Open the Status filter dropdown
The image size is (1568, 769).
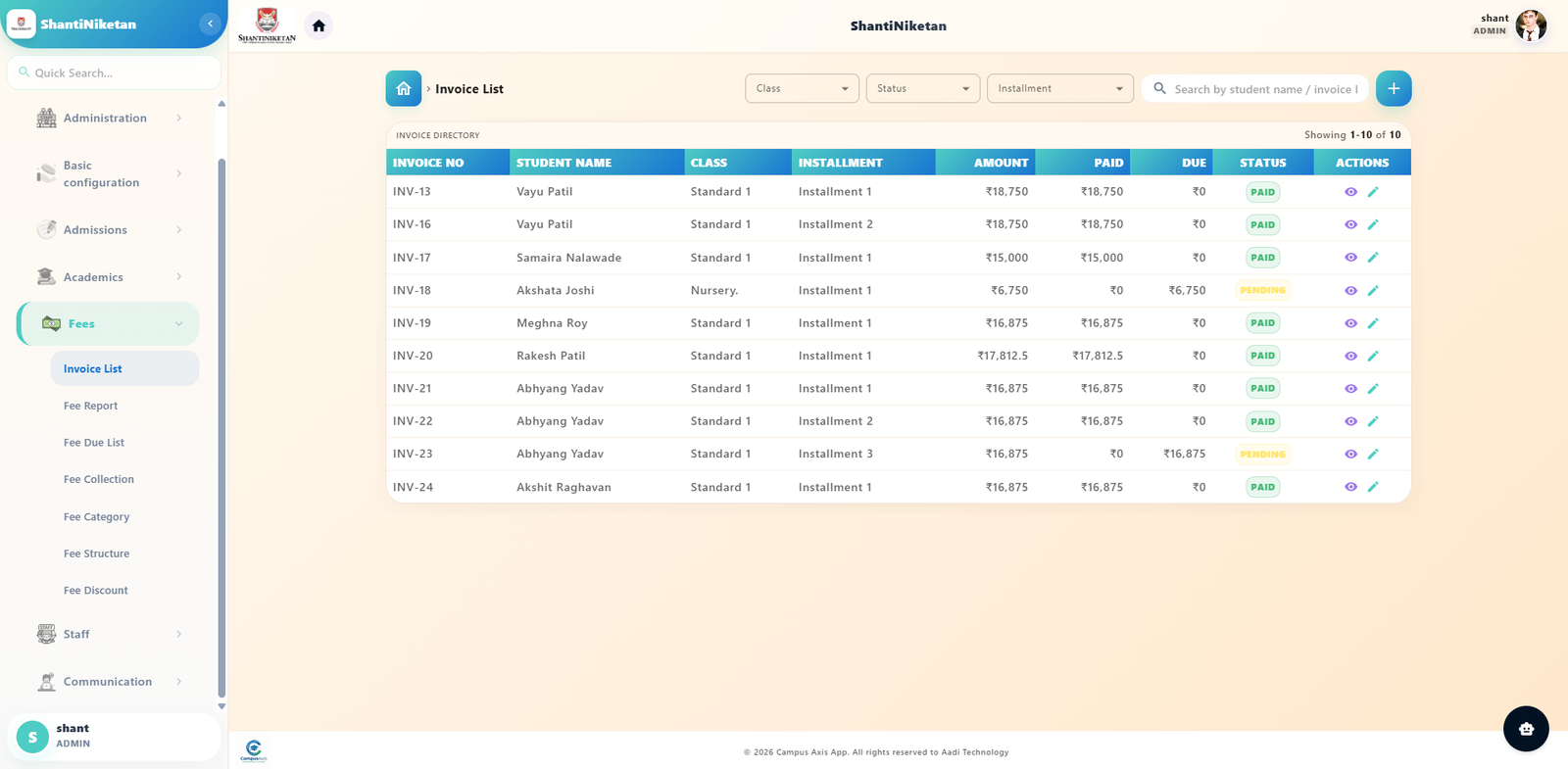point(922,88)
